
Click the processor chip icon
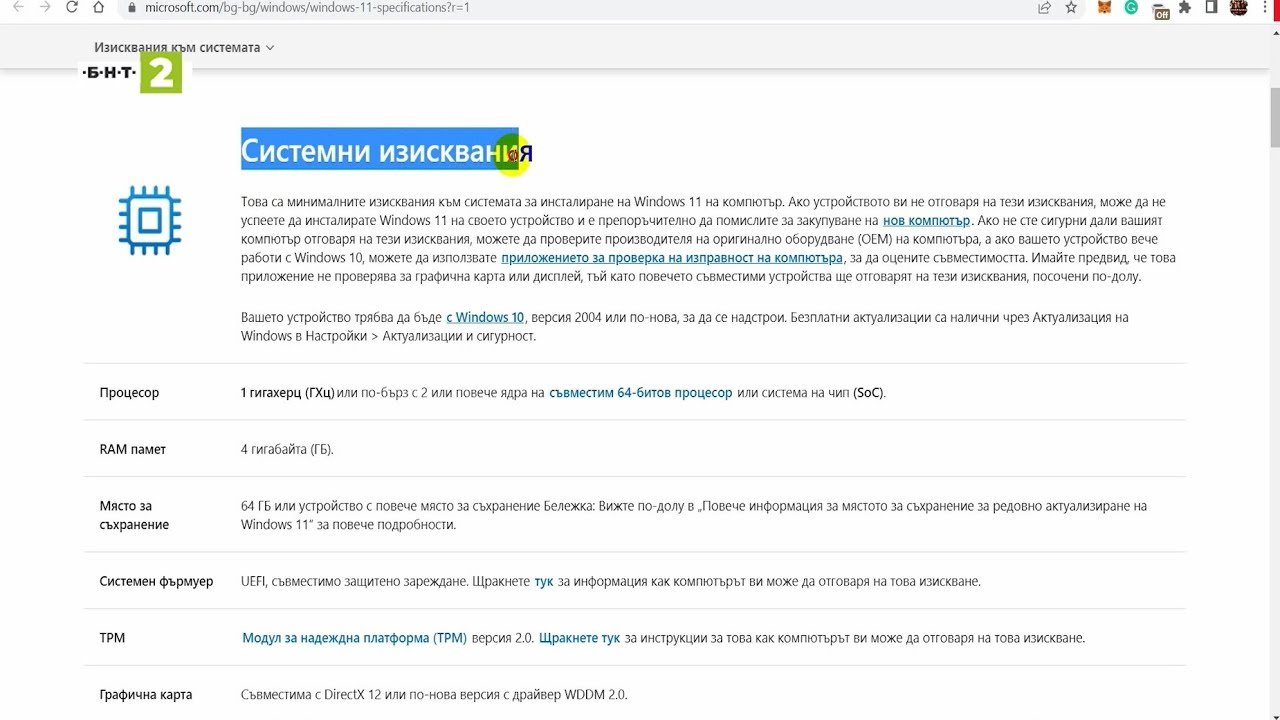[x=150, y=220]
